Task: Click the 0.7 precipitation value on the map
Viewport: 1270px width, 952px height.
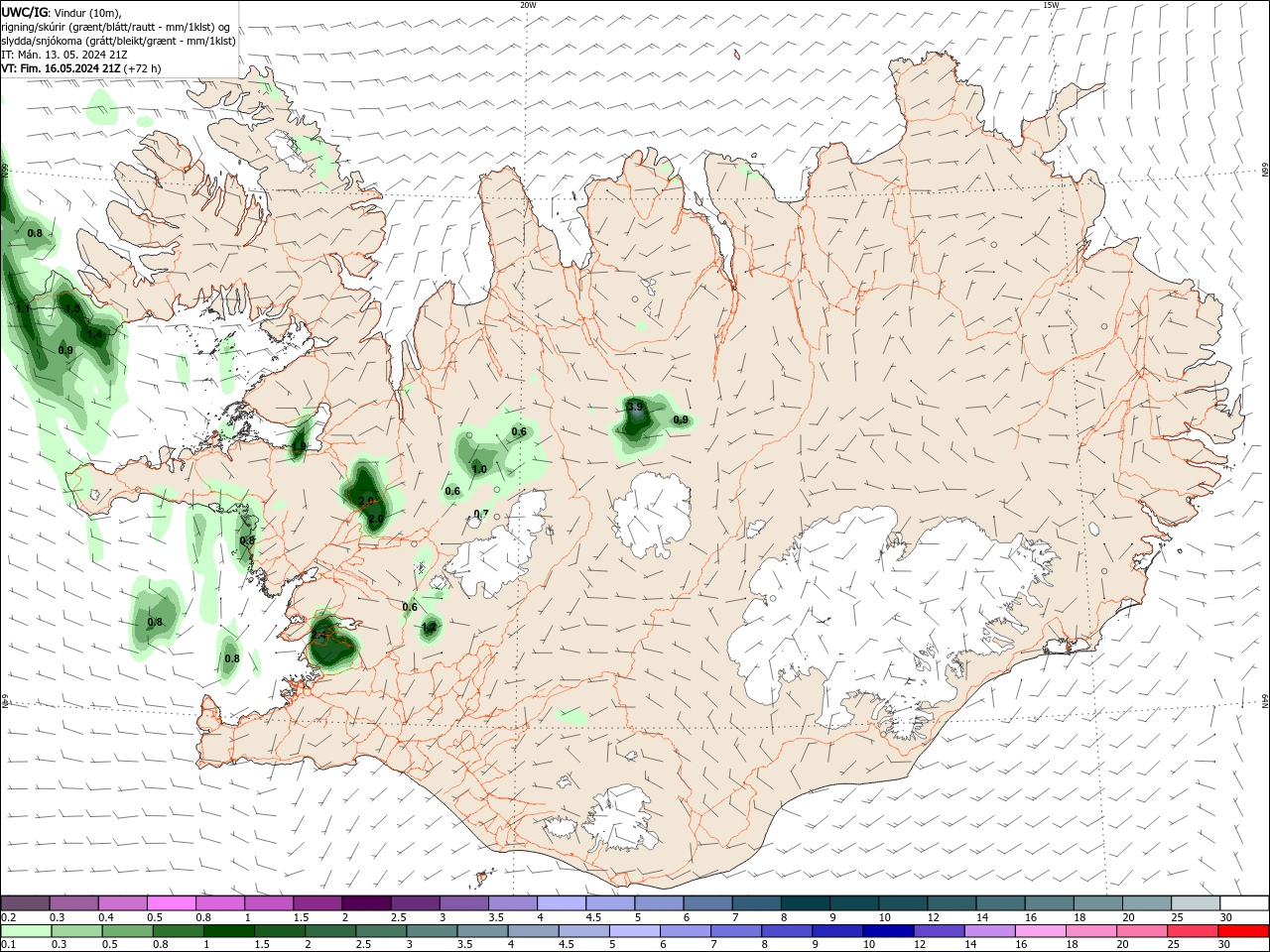Action: click(481, 514)
